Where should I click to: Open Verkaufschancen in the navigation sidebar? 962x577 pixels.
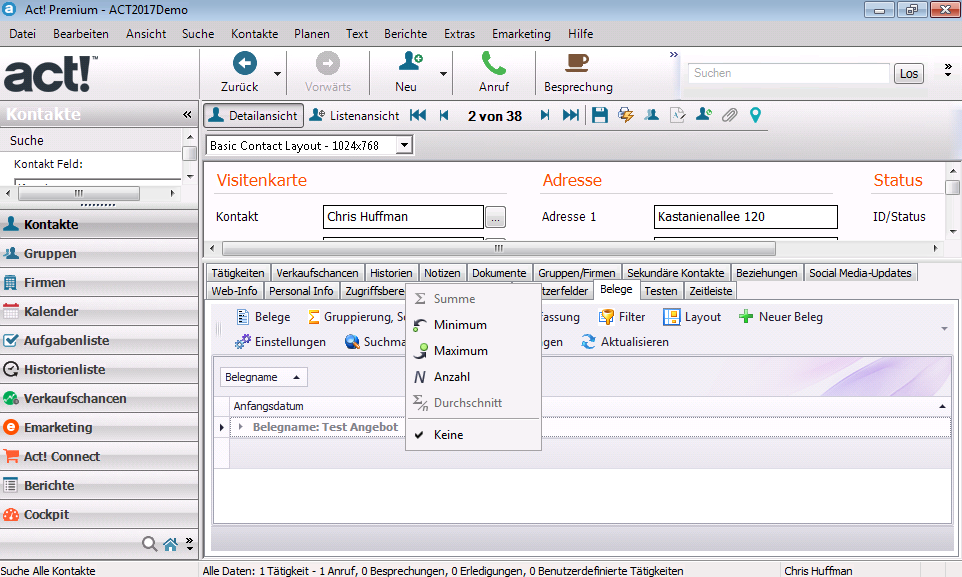99,398
